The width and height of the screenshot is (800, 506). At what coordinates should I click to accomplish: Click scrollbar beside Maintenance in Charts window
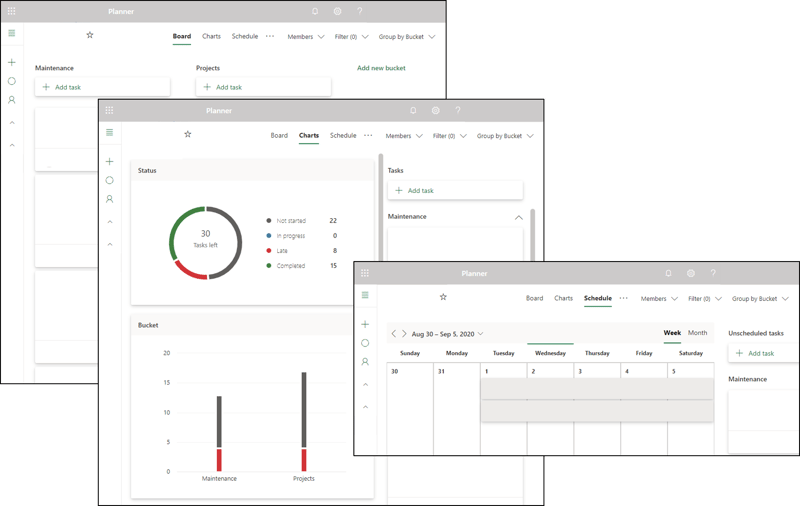533,235
